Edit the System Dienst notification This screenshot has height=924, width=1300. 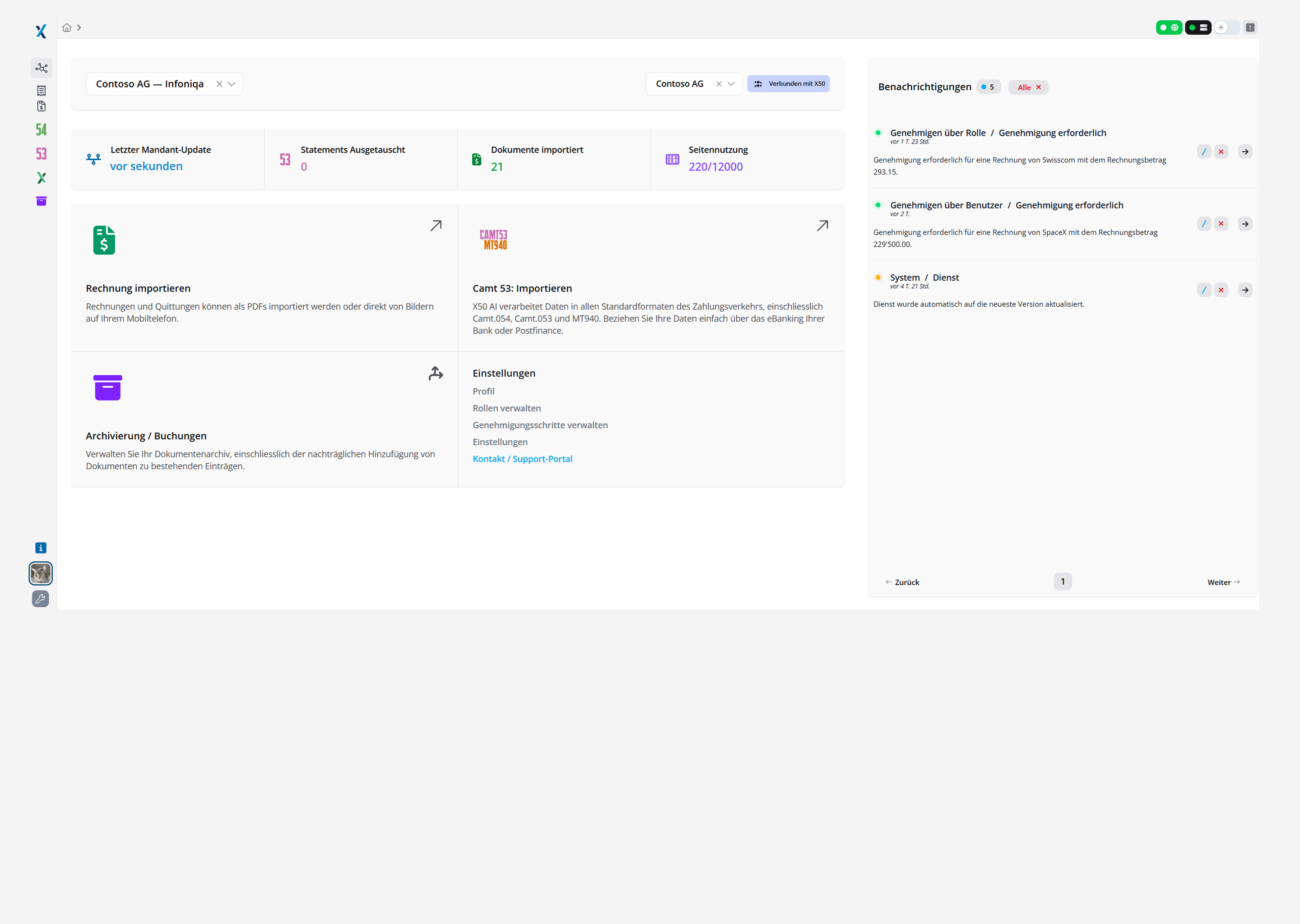1204,290
